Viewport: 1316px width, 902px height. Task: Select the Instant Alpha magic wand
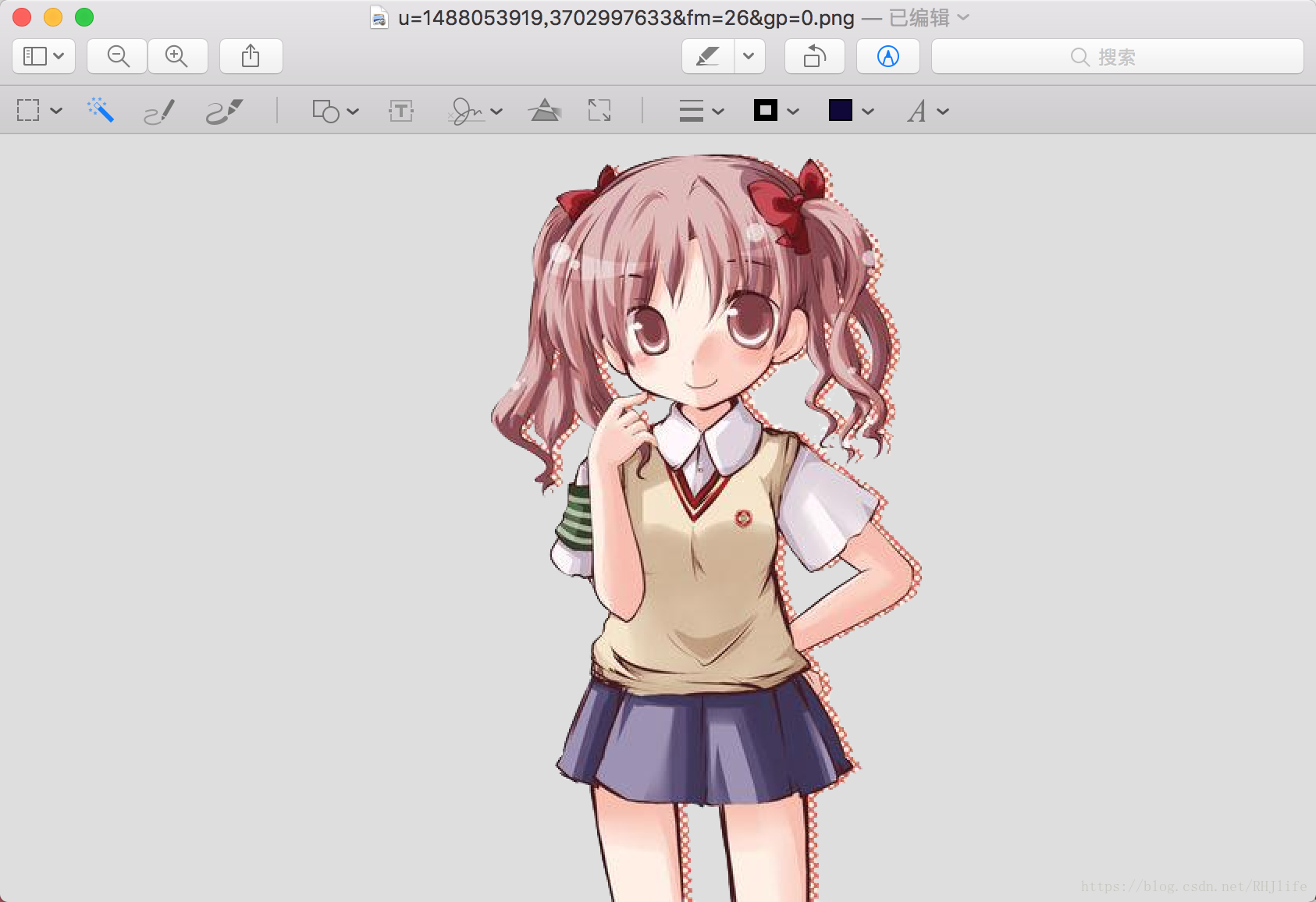click(x=101, y=110)
